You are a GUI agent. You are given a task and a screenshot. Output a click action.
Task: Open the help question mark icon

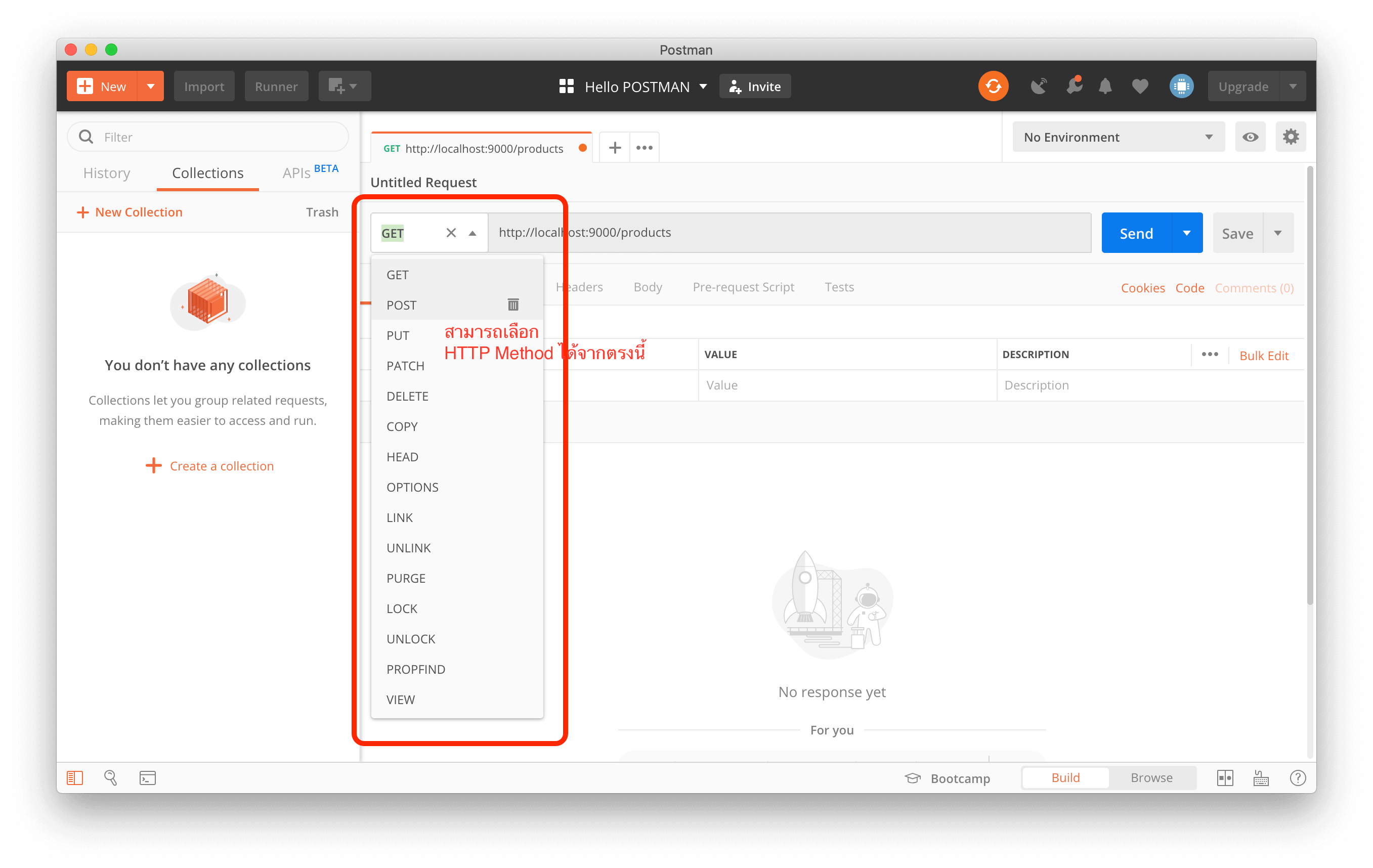1297,778
